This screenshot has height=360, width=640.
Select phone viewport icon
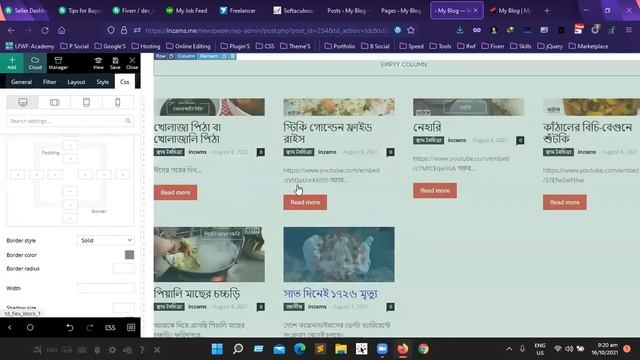pyautogui.click(x=118, y=102)
